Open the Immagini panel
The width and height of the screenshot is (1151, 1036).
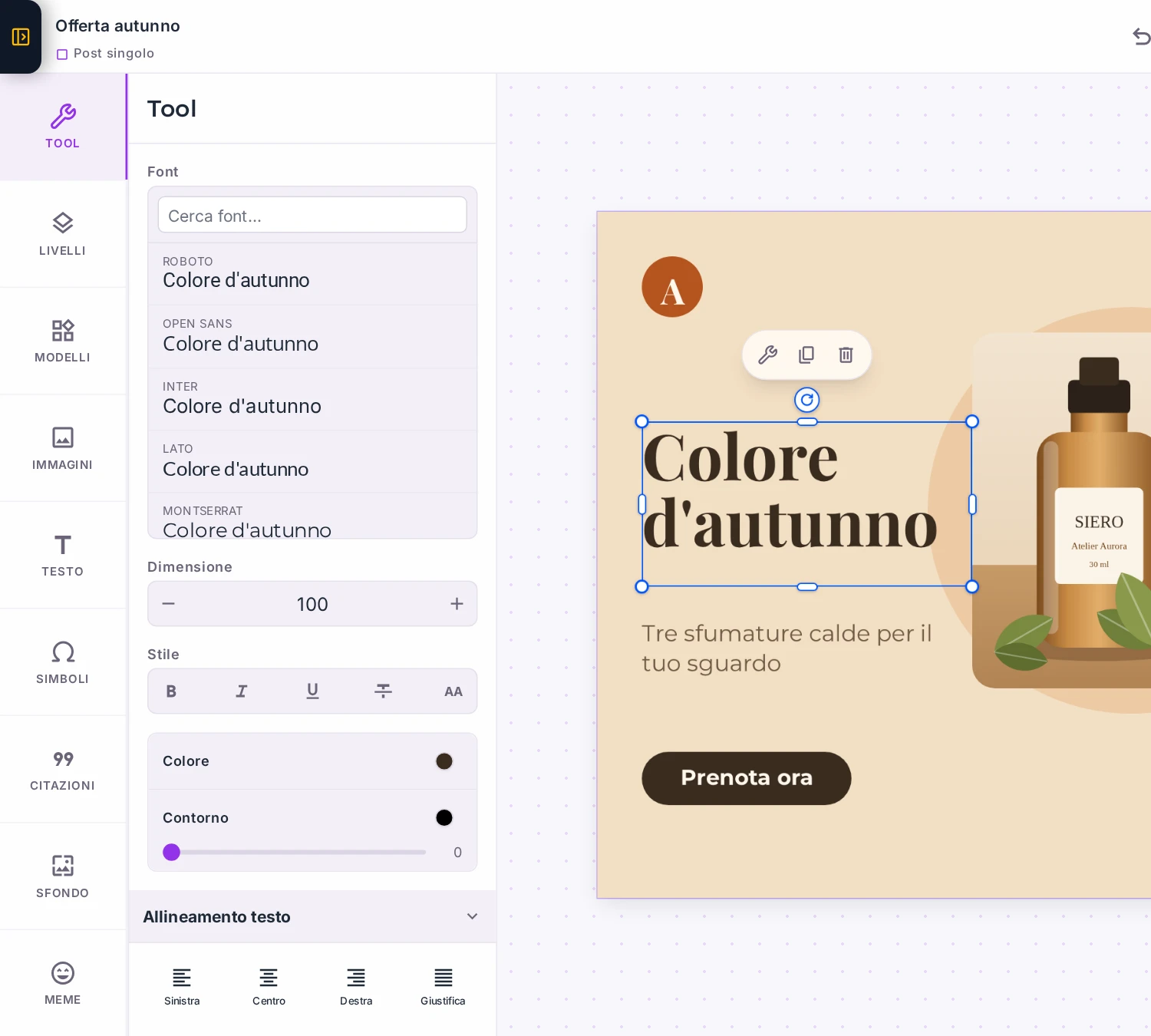[x=63, y=448]
